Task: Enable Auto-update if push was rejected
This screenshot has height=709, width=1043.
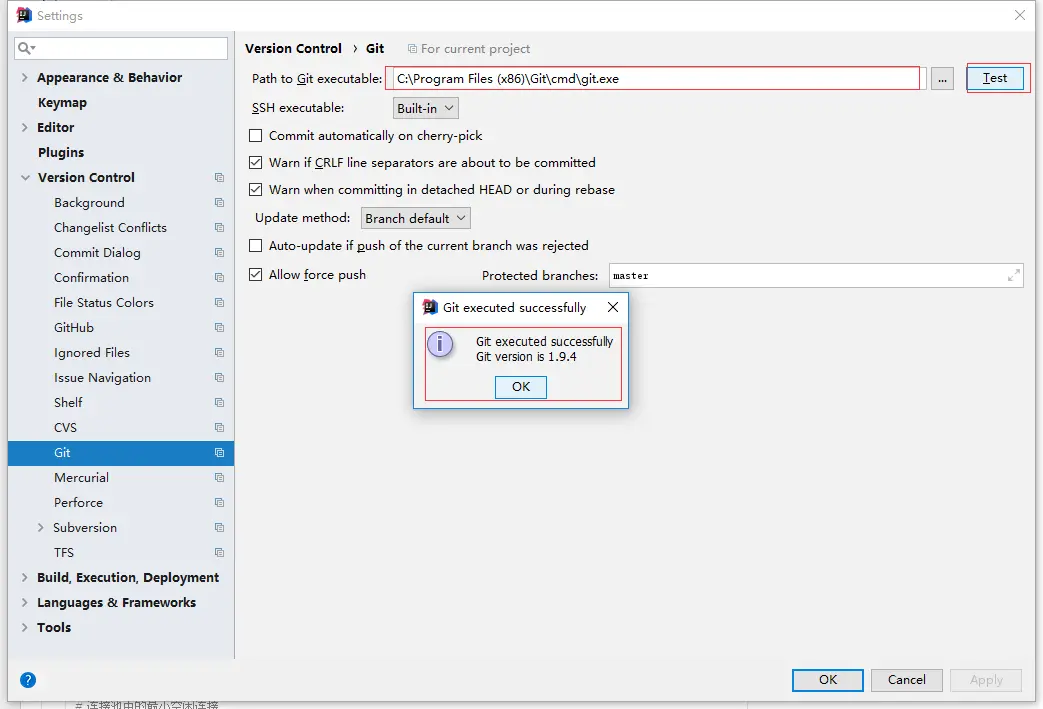Action: 255,245
